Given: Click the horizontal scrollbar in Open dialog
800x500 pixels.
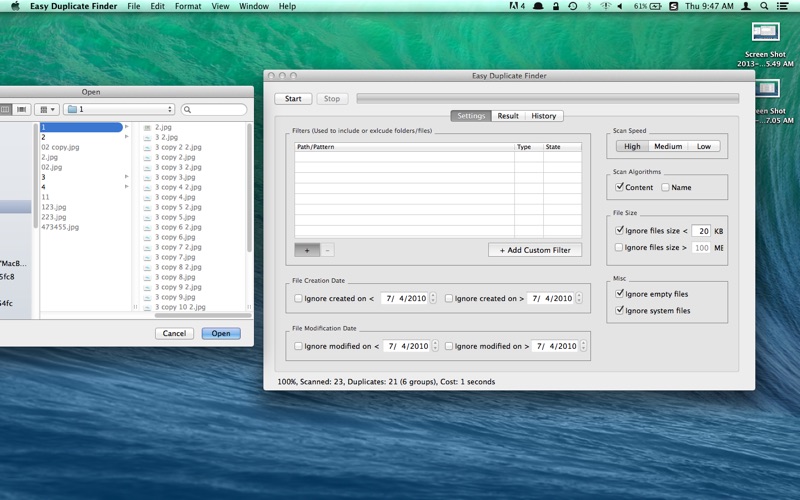Looking at the screenshot, I should 203,315.
